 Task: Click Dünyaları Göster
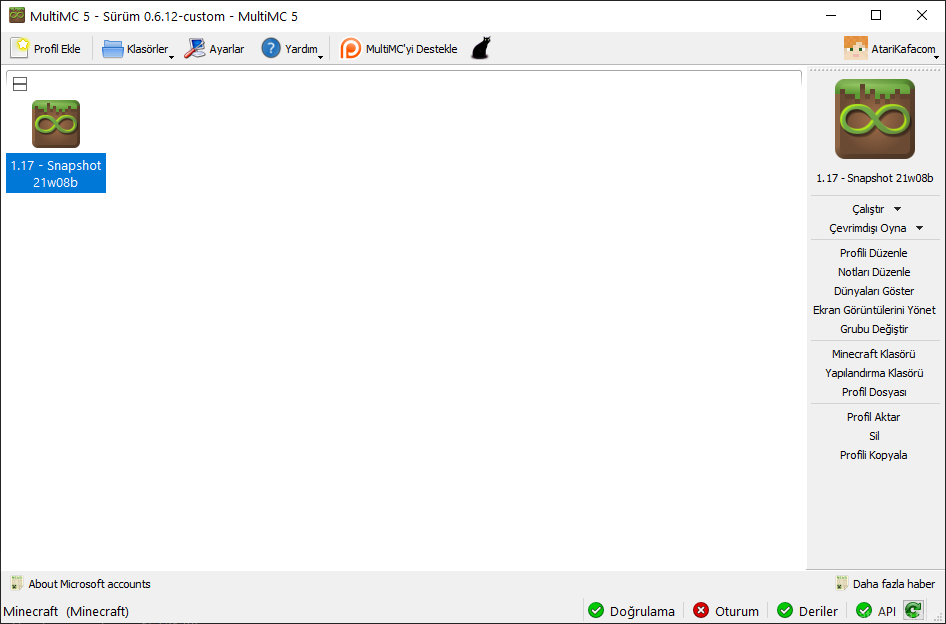click(874, 291)
